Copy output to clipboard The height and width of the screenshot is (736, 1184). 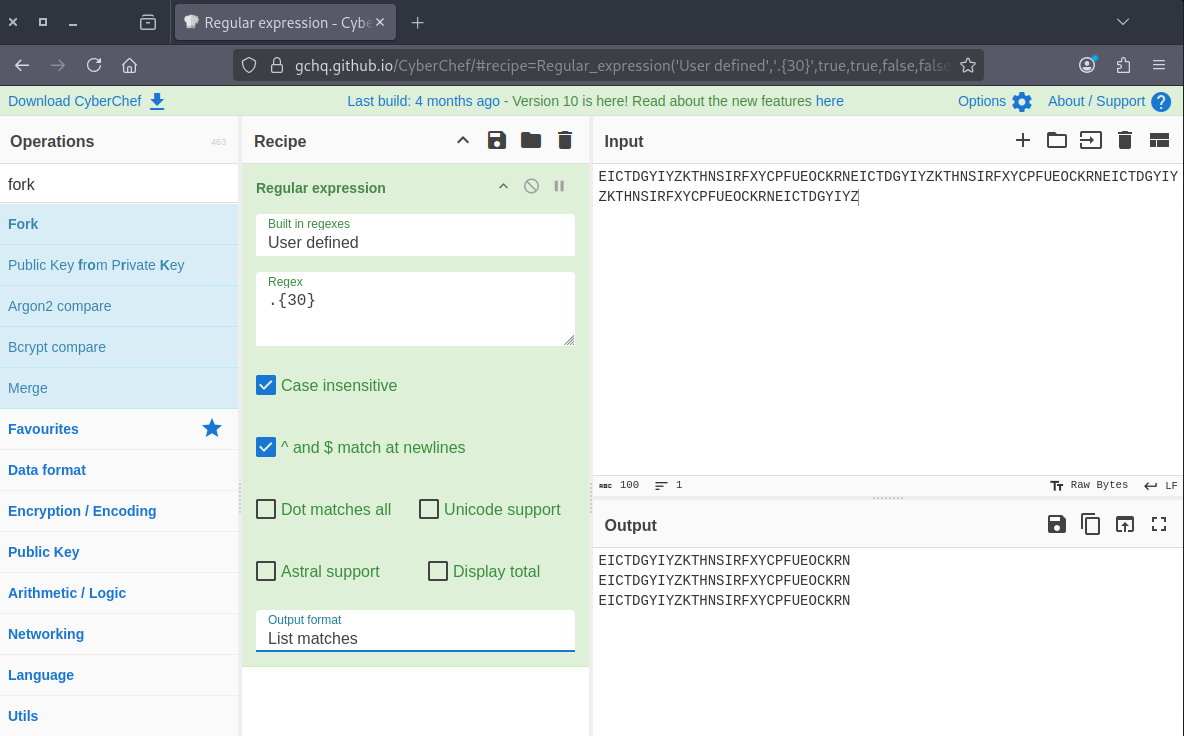click(x=1090, y=524)
